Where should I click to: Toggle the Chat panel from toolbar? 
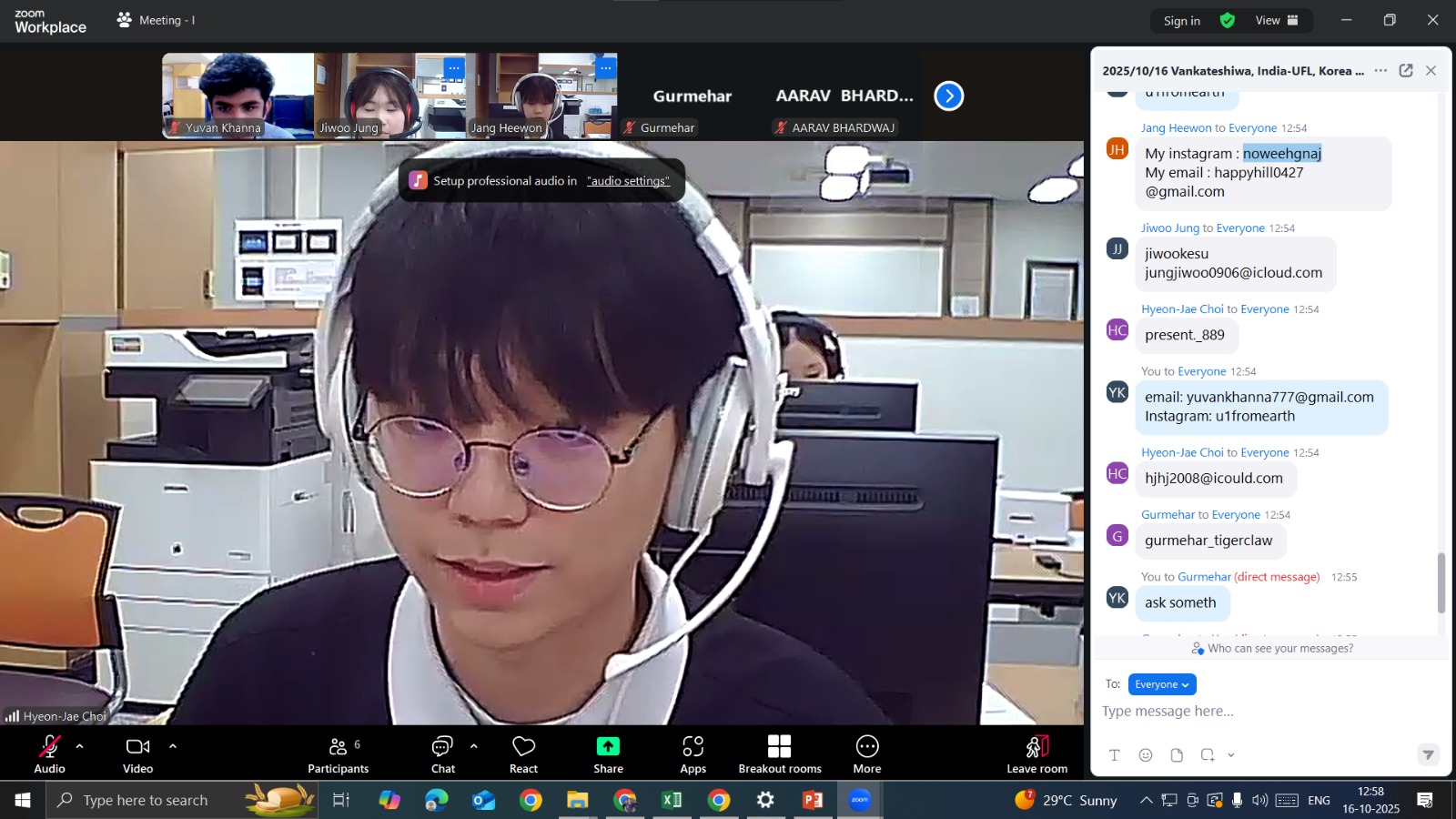pos(443,753)
